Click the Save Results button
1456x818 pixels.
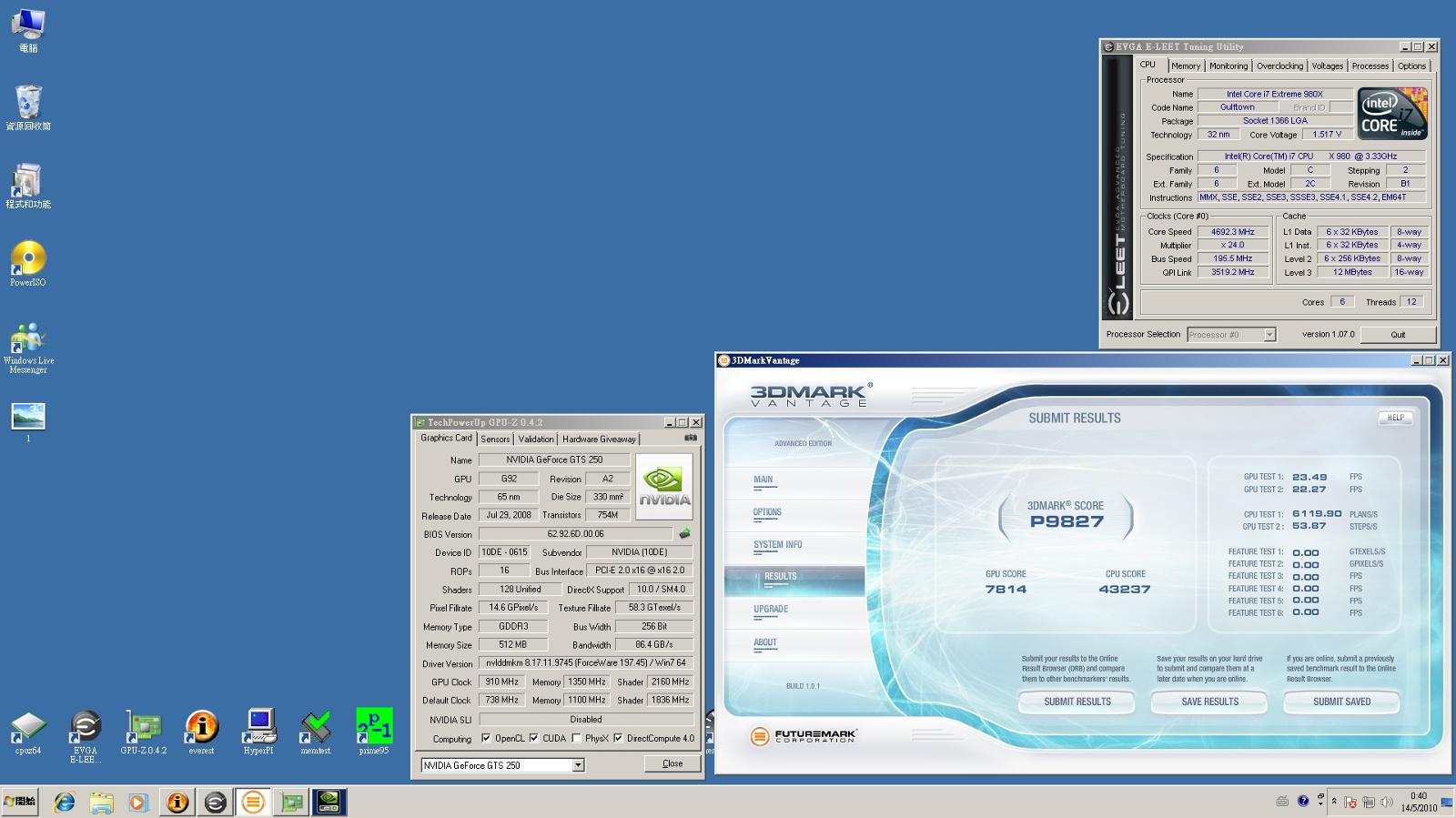1209,702
